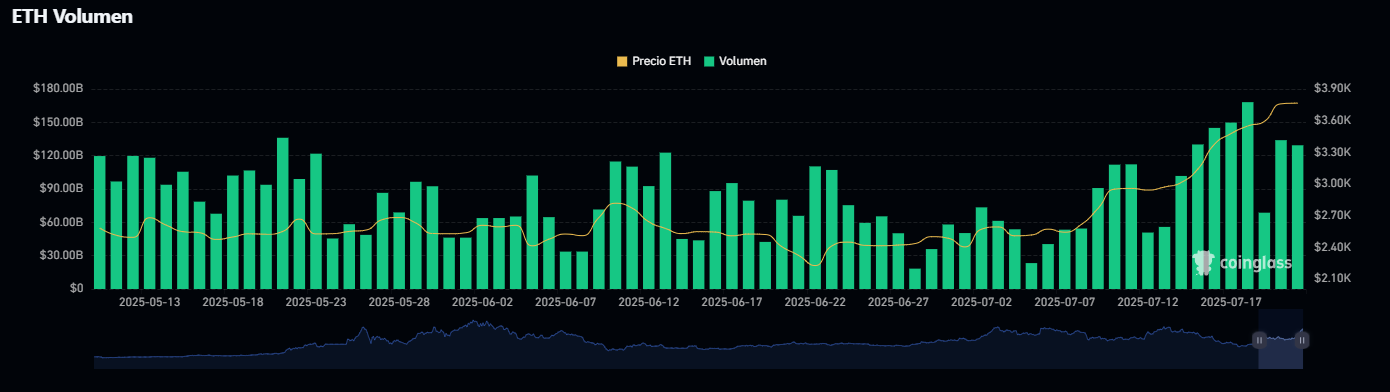
Task: Click the $0 volume axis label
Action: coord(76,288)
